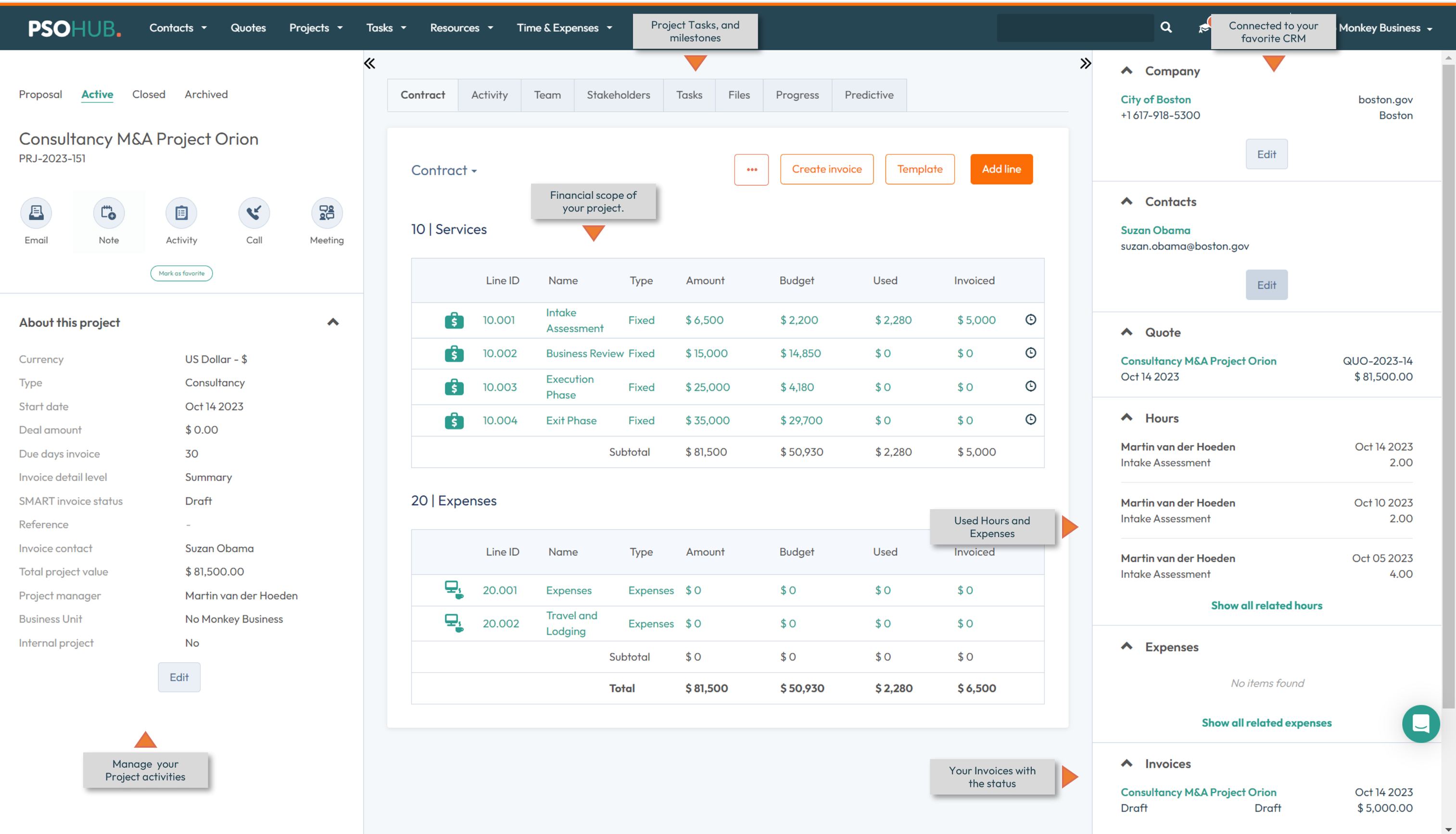Open the Call logging icon
This screenshot has height=834, width=1456.
coord(254,213)
